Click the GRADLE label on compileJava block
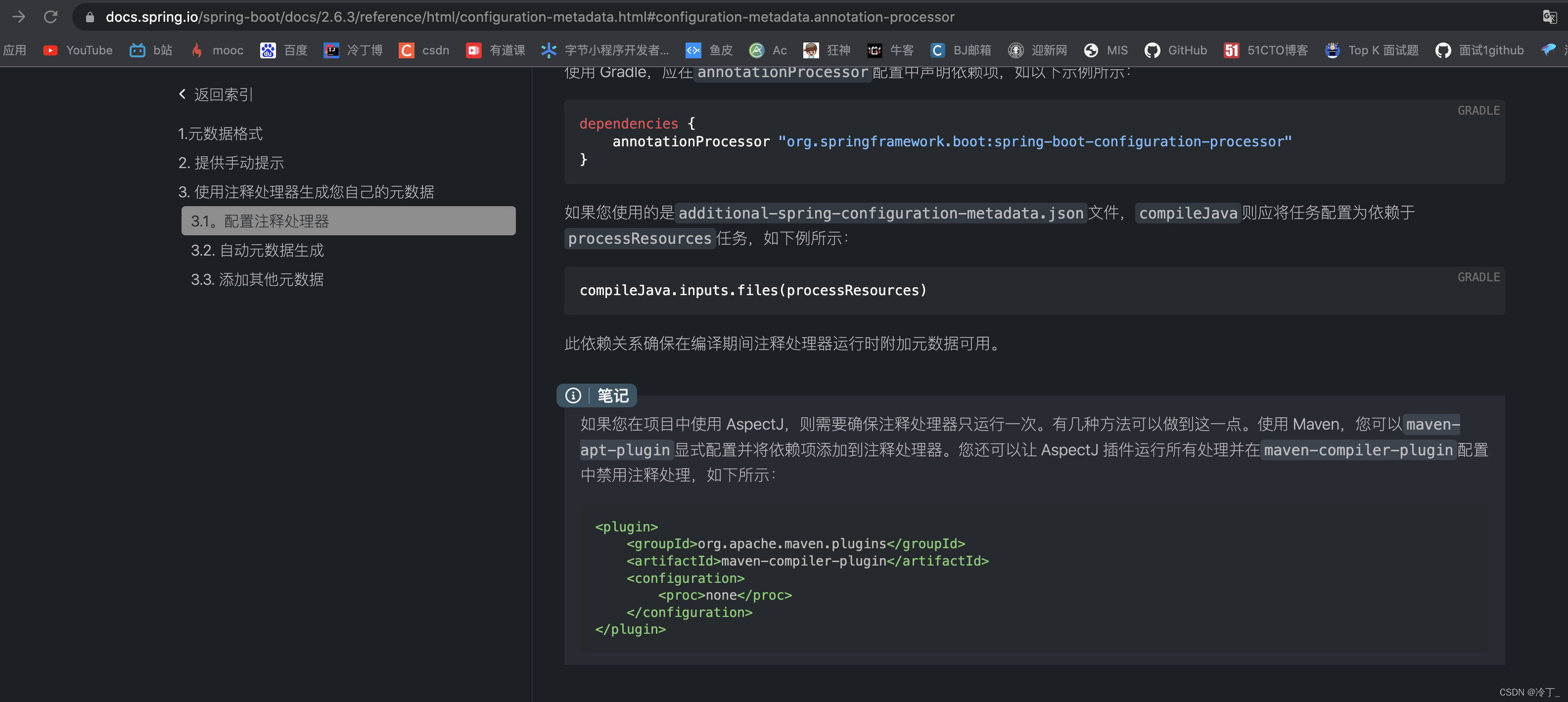Screen dimensions: 1568x702 coord(1478,277)
